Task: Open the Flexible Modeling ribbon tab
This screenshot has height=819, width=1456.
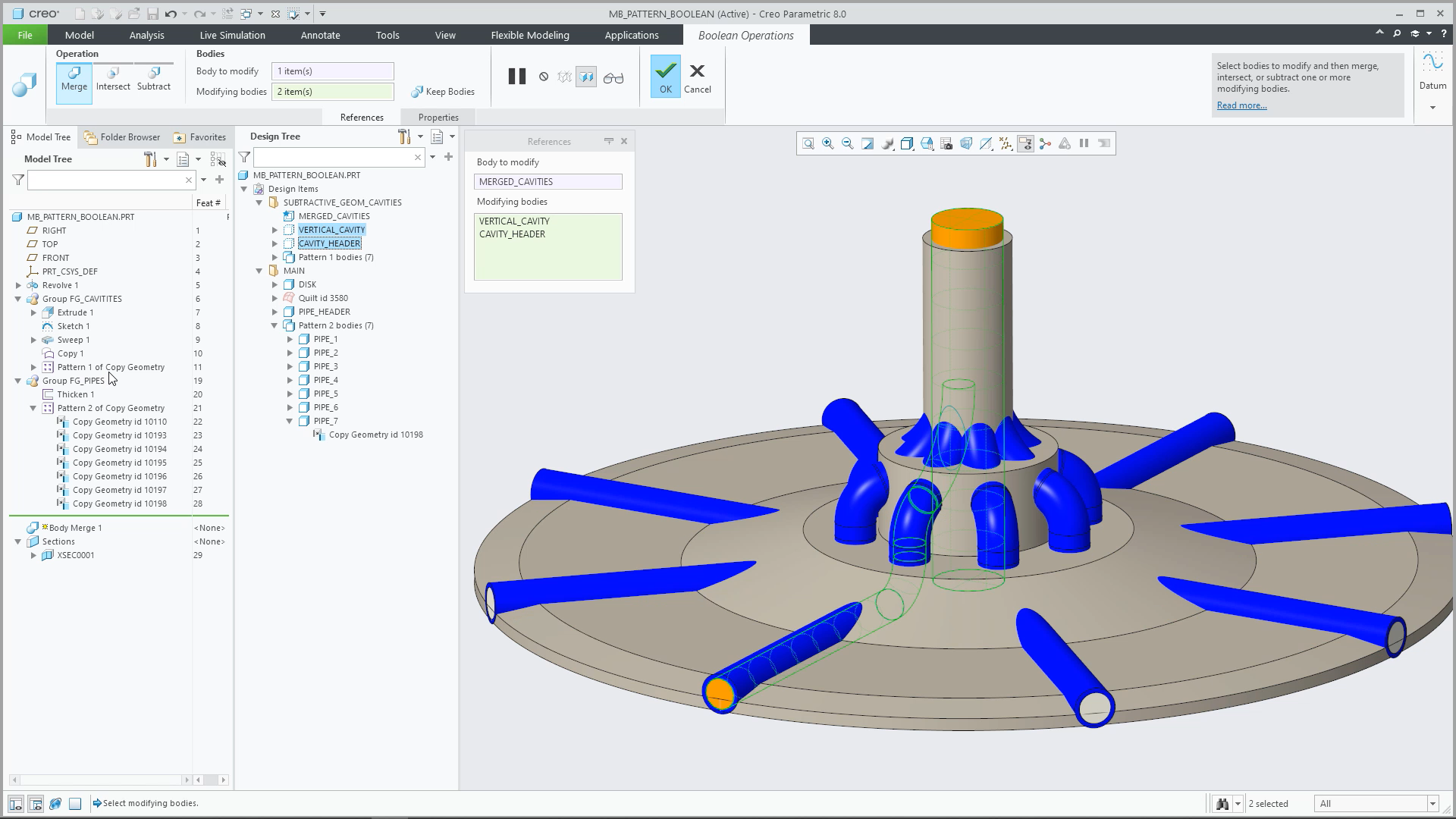Action: pos(530,35)
